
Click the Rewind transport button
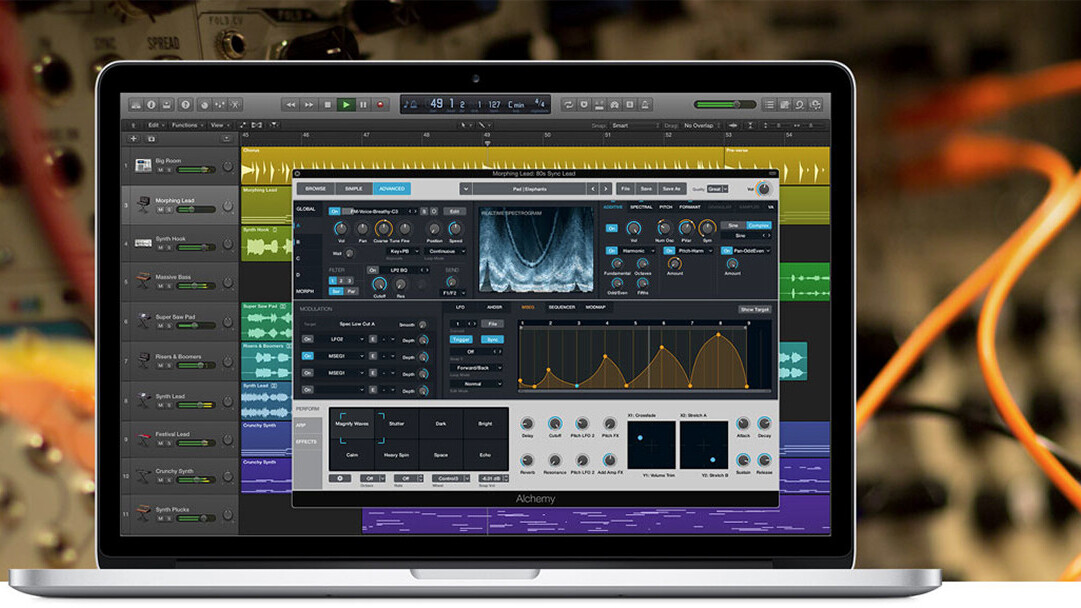click(x=290, y=104)
